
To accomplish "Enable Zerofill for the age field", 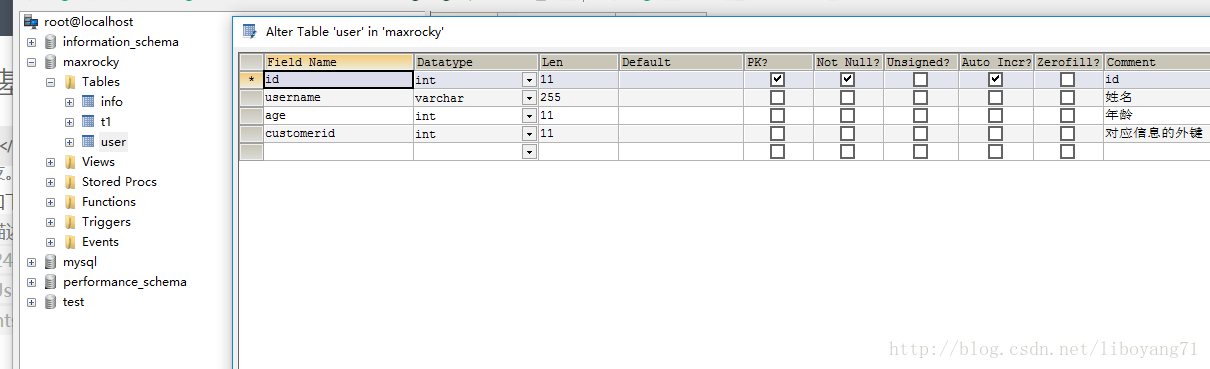I will coord(1067,115).
